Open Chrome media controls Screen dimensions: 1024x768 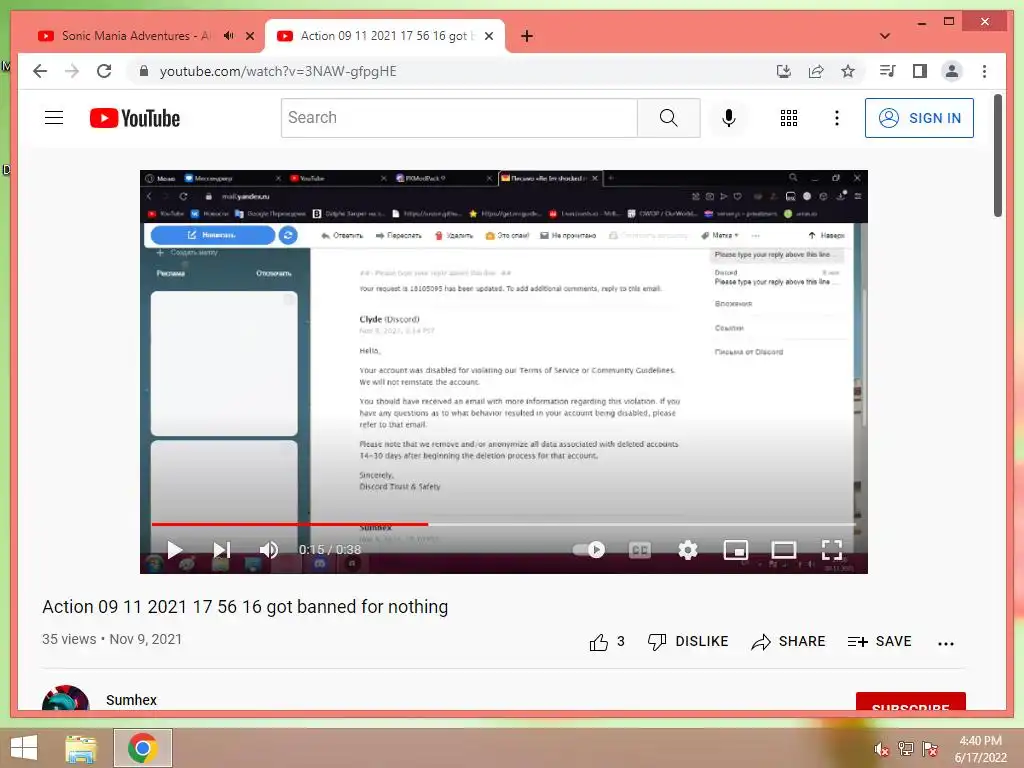(x=887, y=71)
